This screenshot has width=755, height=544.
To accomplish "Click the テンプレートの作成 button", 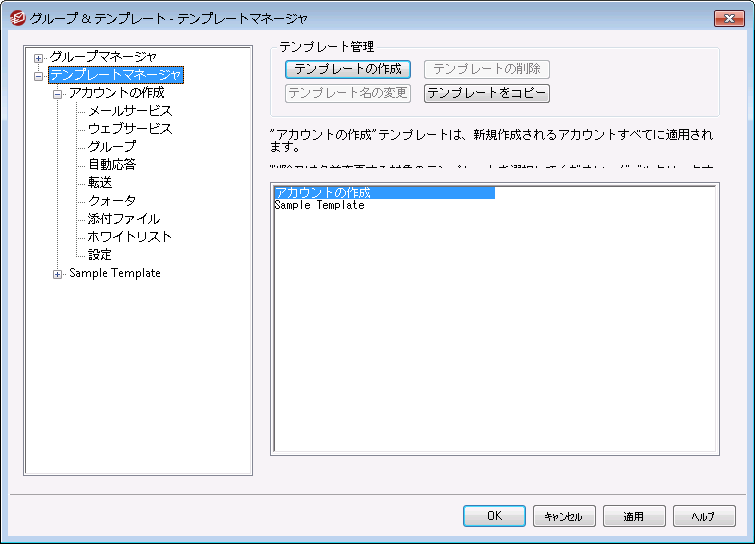I will click(x=347, y=69).
